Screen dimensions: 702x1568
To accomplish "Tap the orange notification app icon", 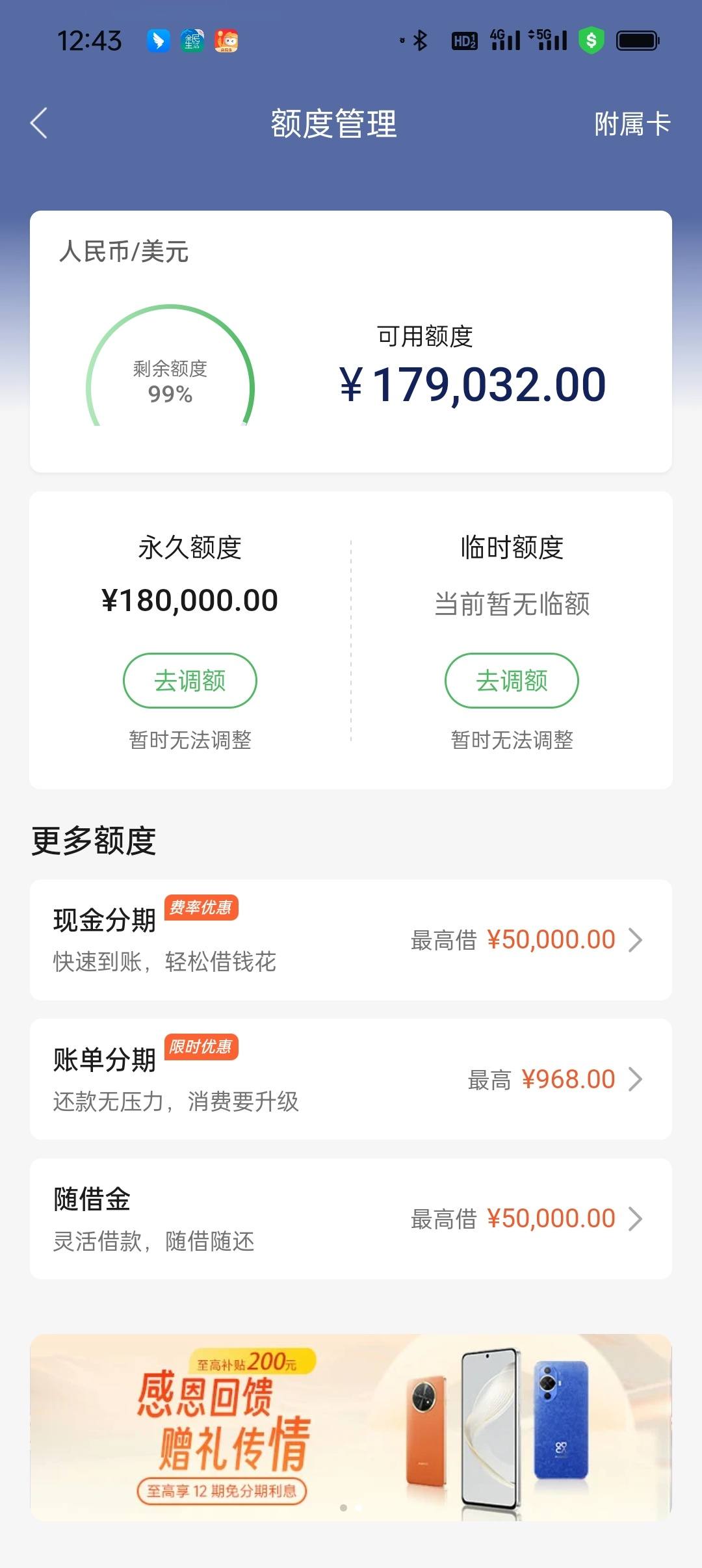I will click(226, 40).
